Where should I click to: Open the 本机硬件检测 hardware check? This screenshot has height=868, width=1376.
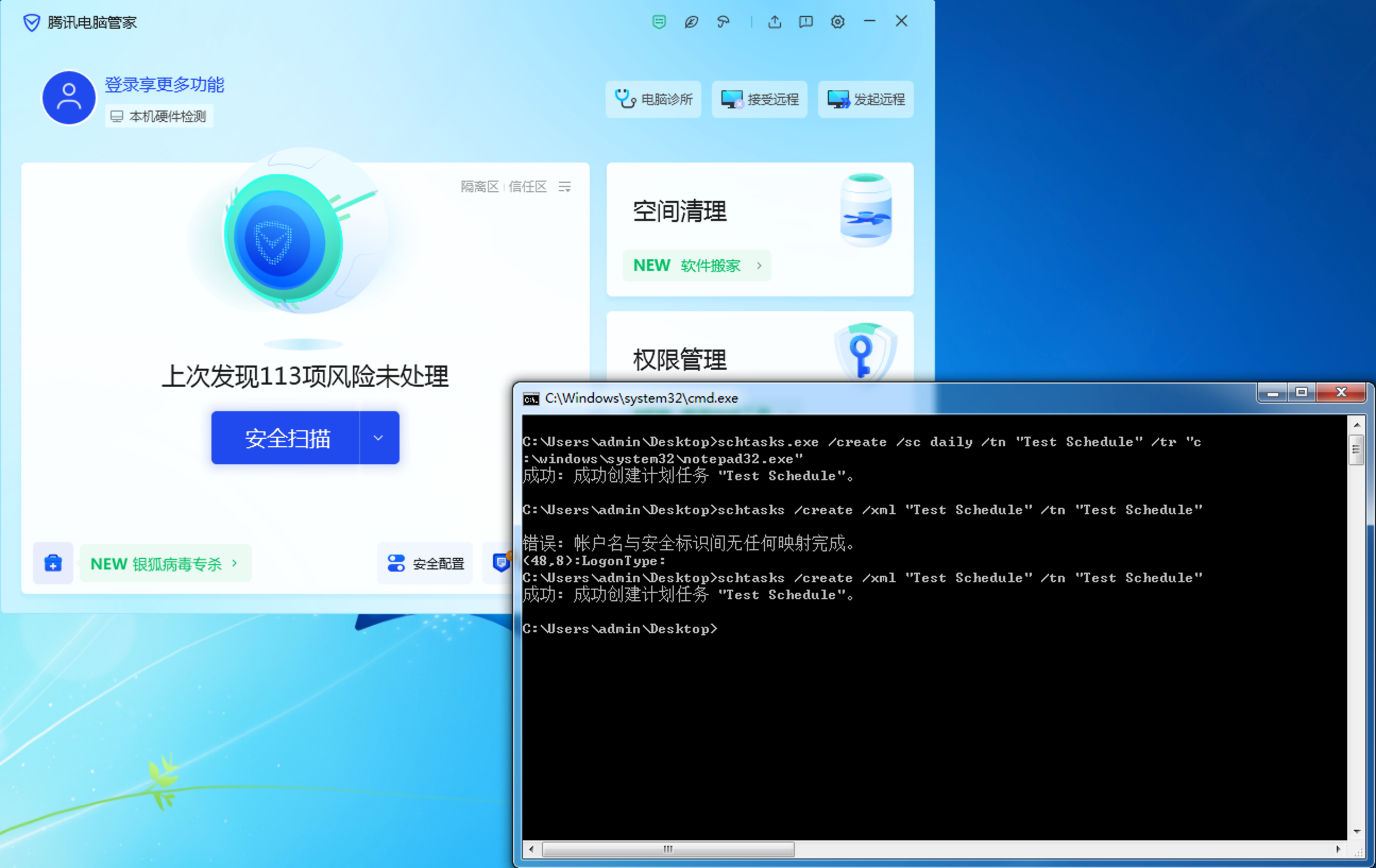[x=159, y=116]
